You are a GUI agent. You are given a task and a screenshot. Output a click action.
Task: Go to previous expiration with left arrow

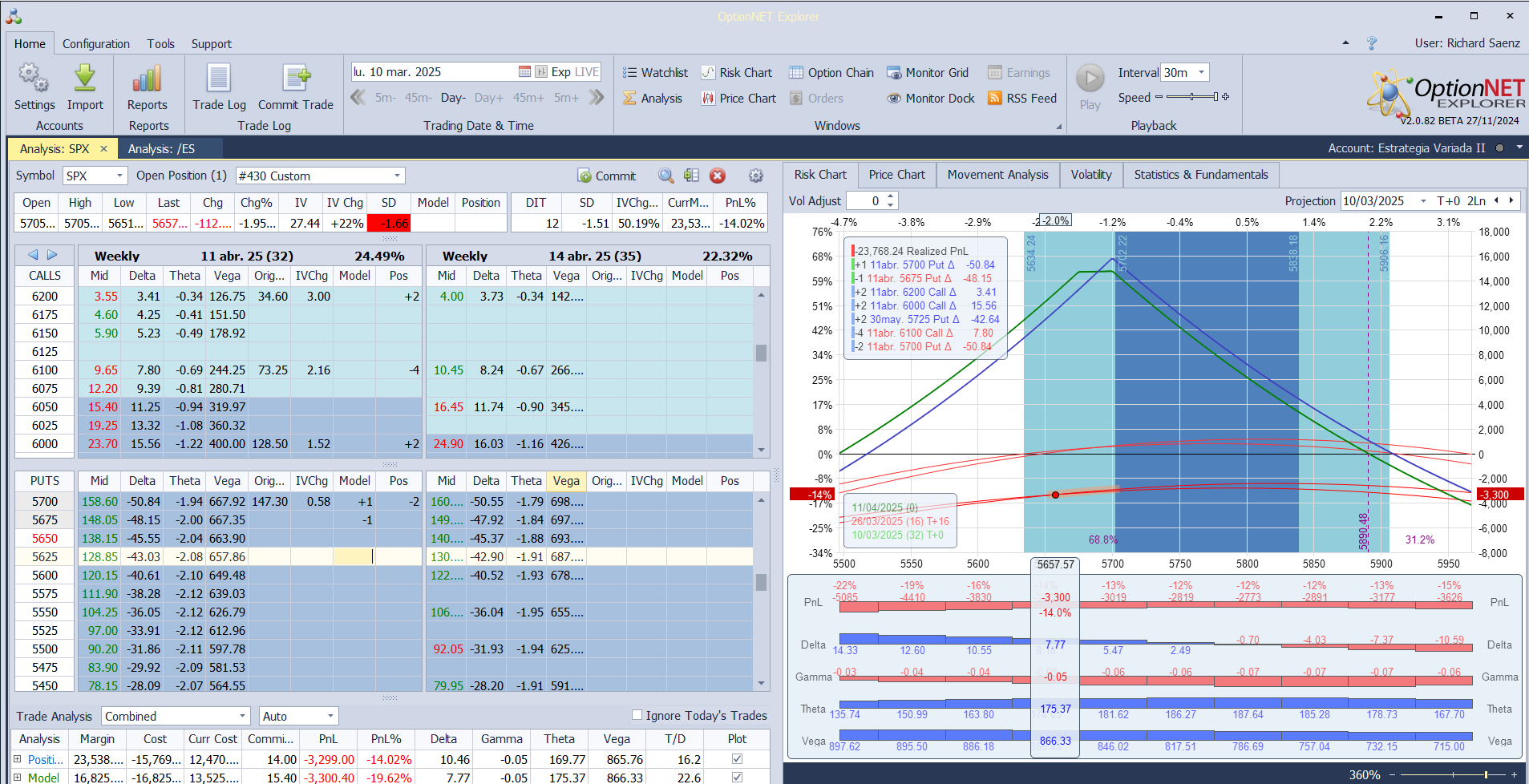(33, 255)
